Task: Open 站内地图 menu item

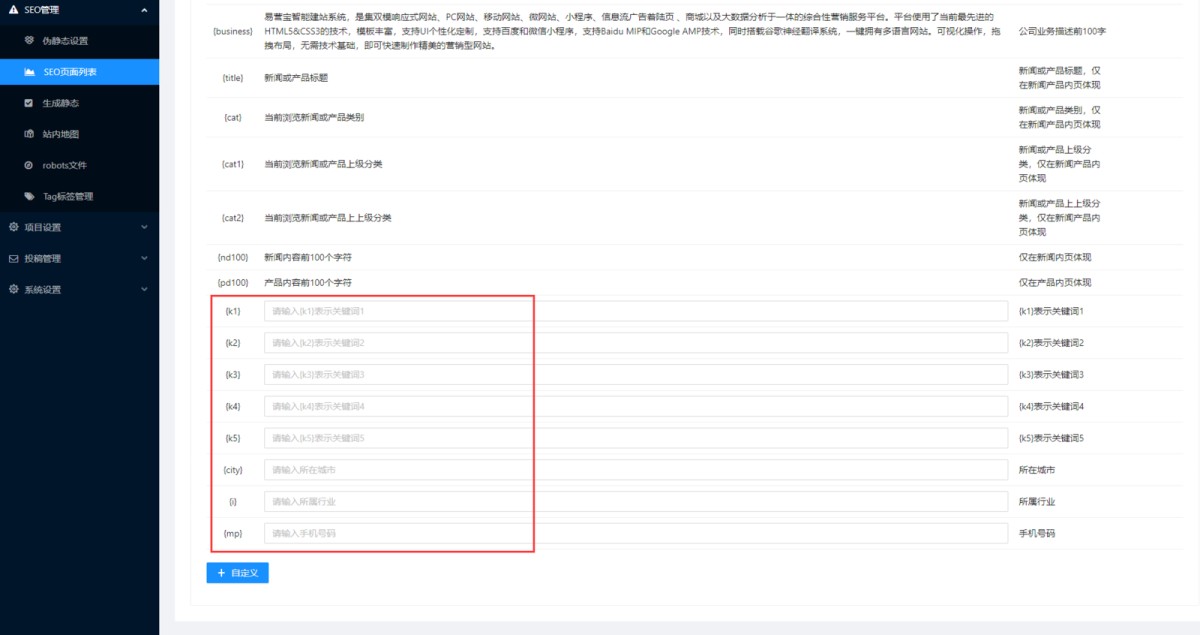Action: coord(79,134)
